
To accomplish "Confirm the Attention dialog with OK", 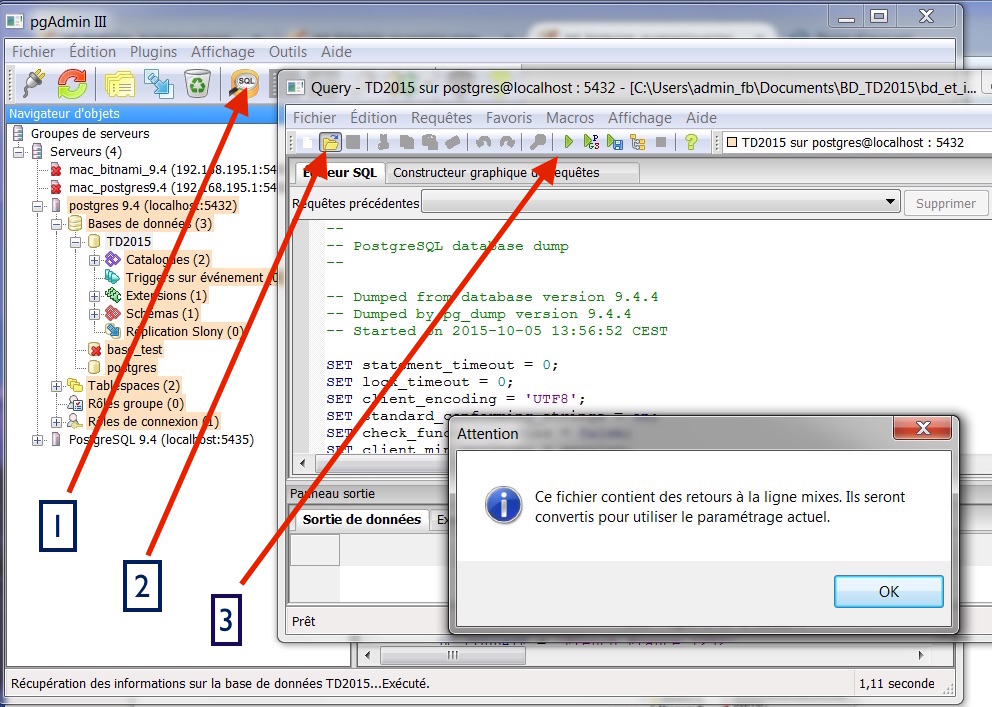I will (x=888, y=591).
